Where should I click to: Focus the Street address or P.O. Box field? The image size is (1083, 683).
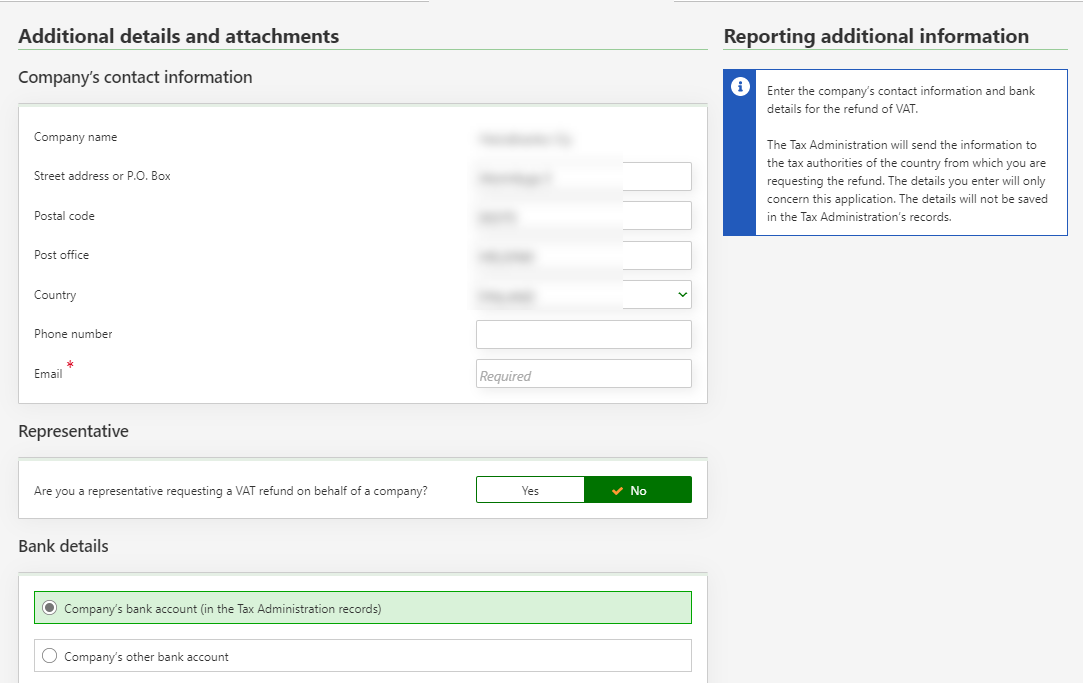click(x=583, y=177)
